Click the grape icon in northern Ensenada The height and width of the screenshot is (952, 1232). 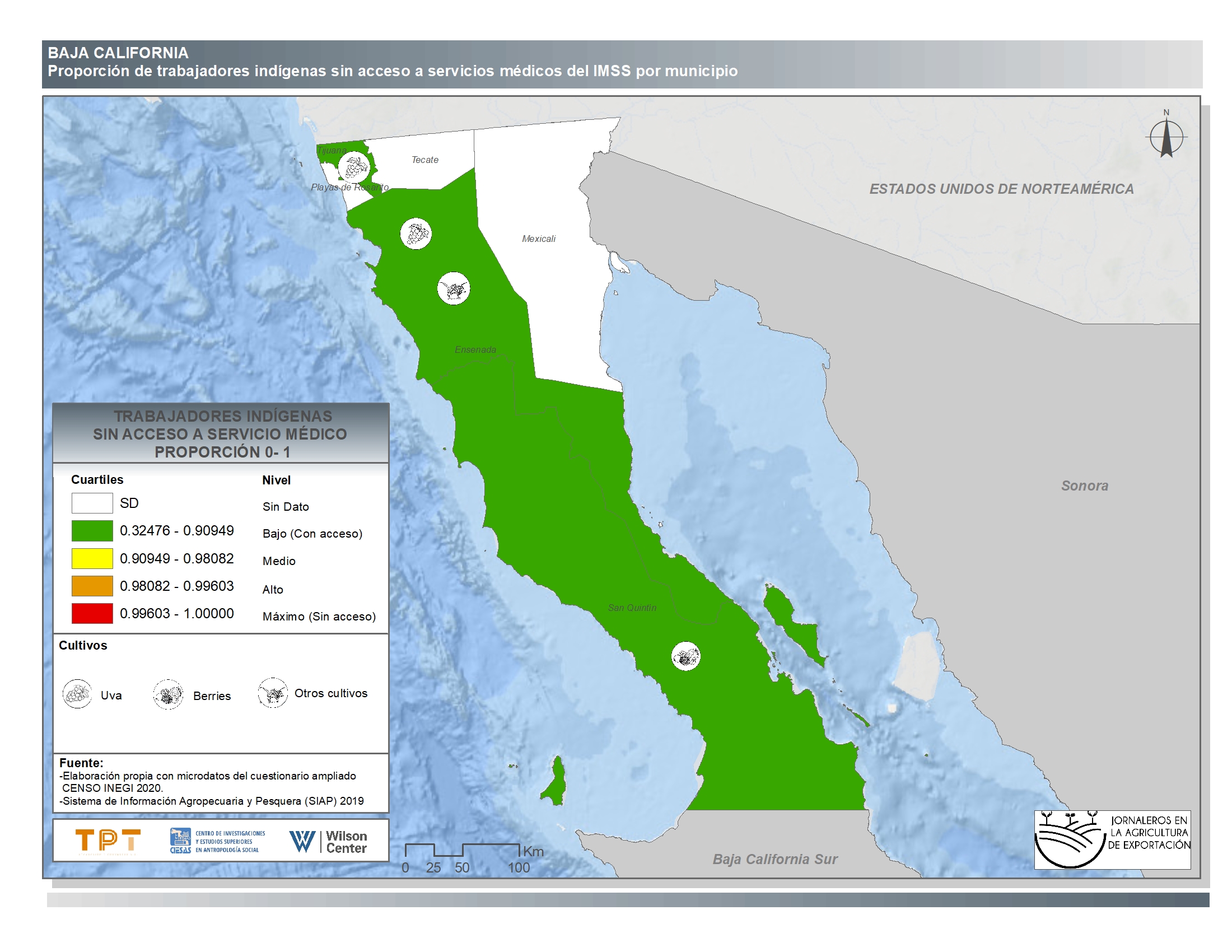pyautogui.click(x=416, y=234)
